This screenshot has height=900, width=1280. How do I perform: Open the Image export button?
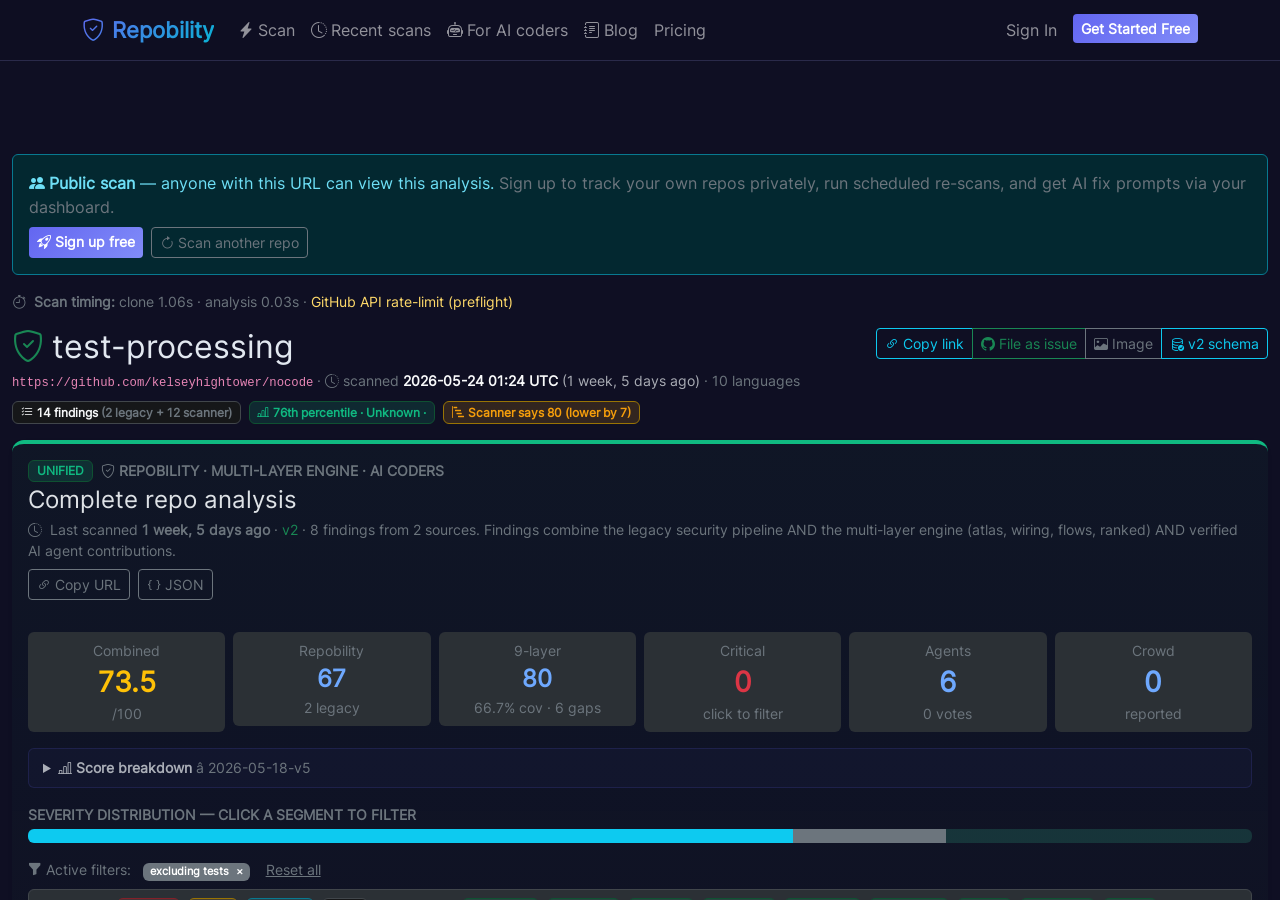(x=1123, y=343)
